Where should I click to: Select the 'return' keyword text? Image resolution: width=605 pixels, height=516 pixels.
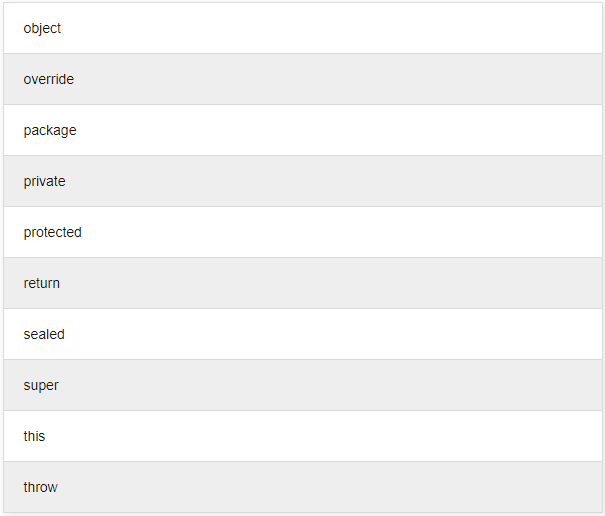pos(41,283)
